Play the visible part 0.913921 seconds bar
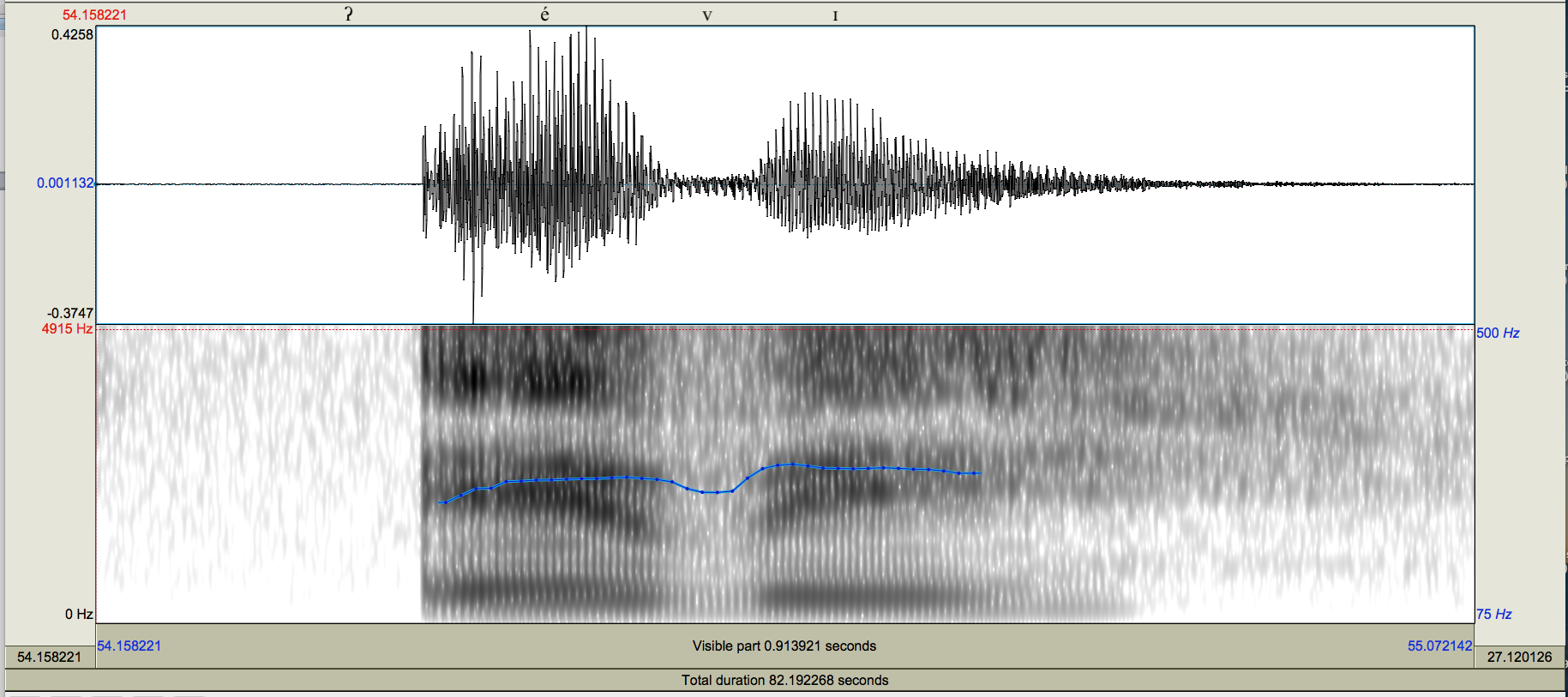 [x=784, y=646]
